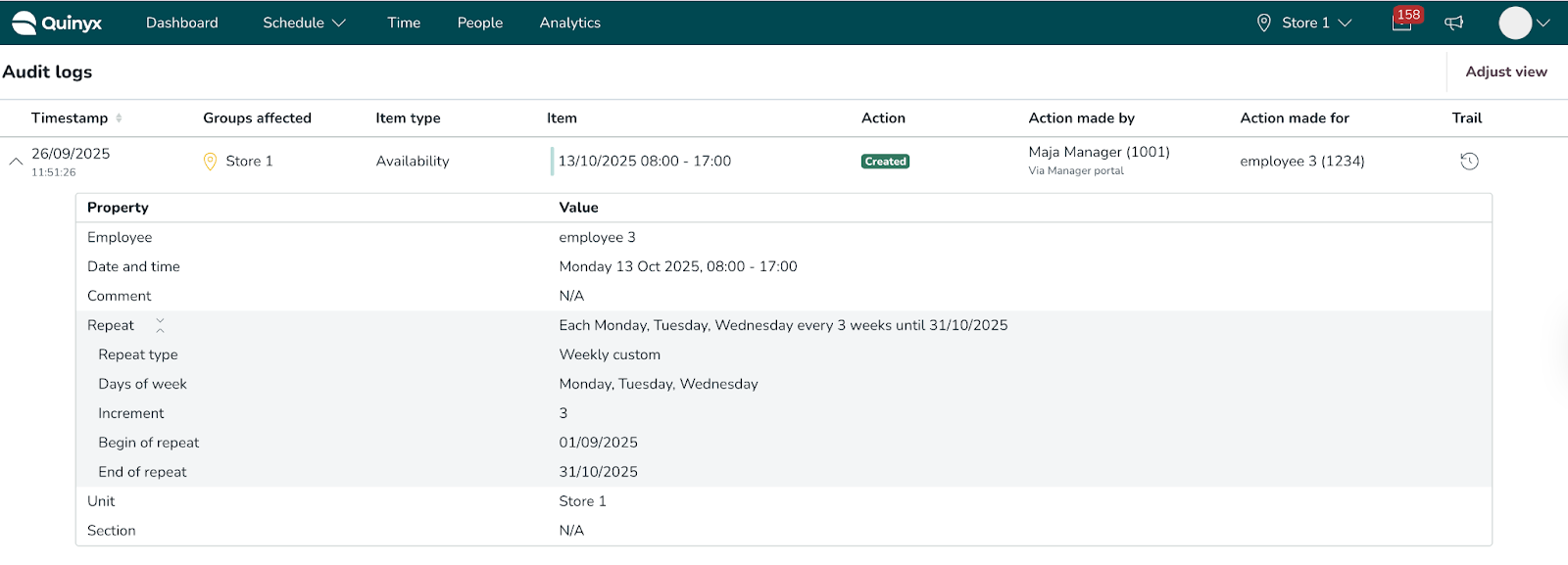Select the 13/10/2025 08:00 - 17:00 item
Viewport: 1568px width, 565px height.
coord(645,162)
